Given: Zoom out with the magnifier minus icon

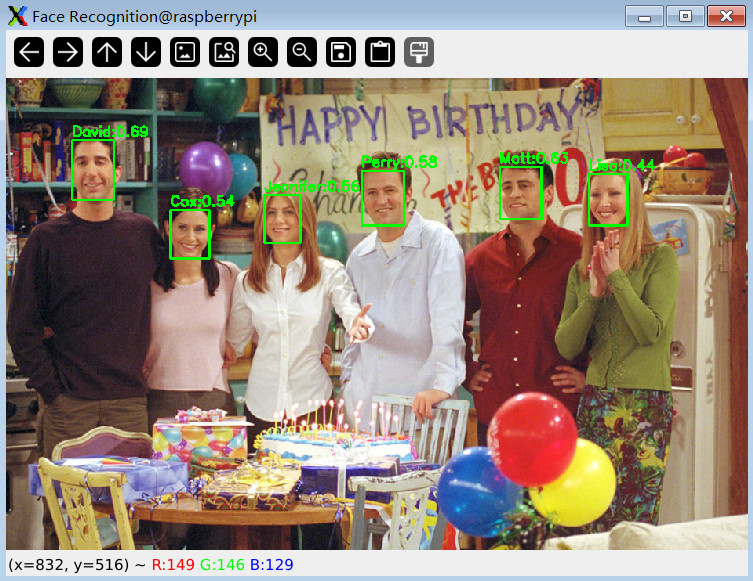Looking at the screenshot, I should (302, 52).
